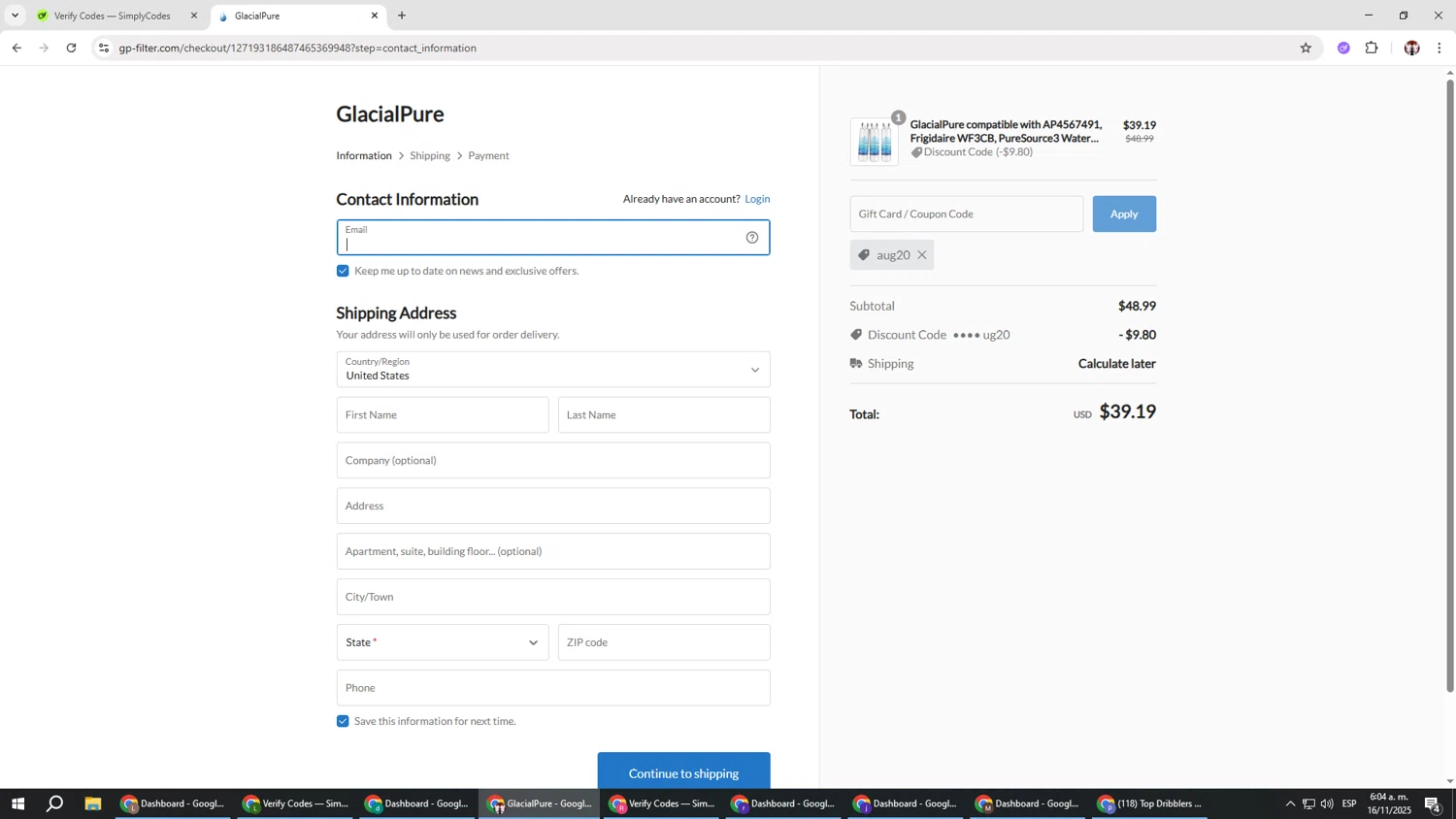Focus the City/Town field

coord(553,597)
